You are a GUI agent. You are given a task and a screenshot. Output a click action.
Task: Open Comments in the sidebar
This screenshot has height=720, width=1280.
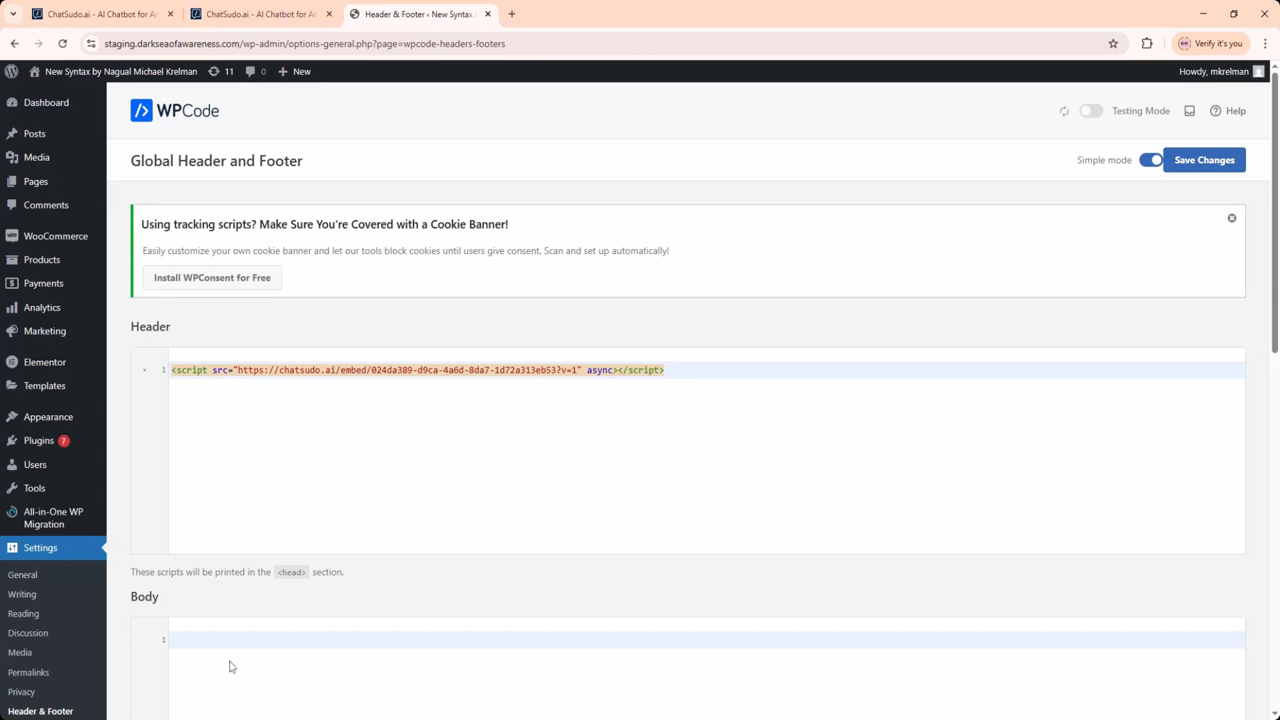[x=46, y=205]
